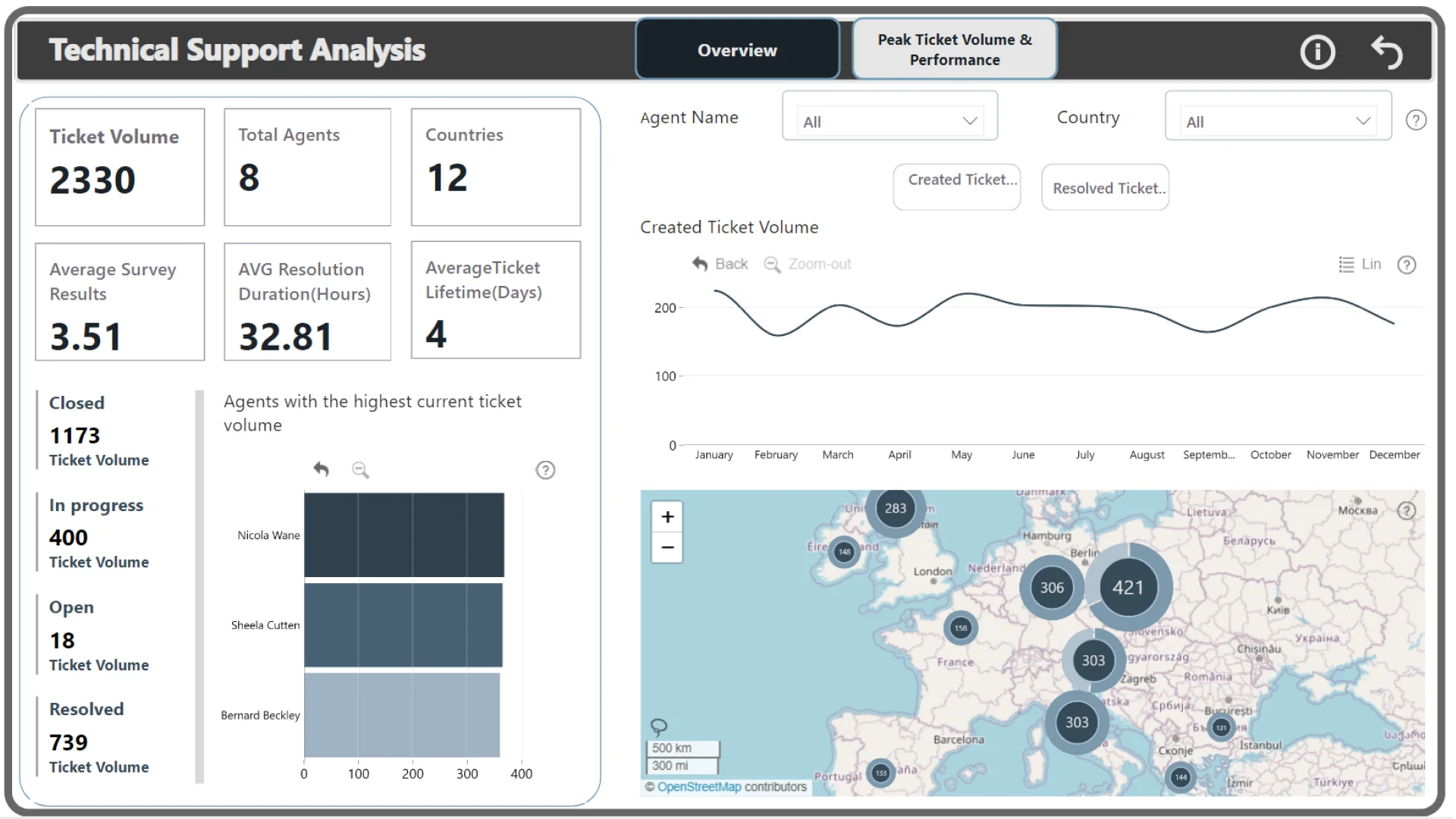The height and width of the screenshot is (819, 1456).
Task: Select the Ticket Volume 2330 card
Action: coord(120,167)
